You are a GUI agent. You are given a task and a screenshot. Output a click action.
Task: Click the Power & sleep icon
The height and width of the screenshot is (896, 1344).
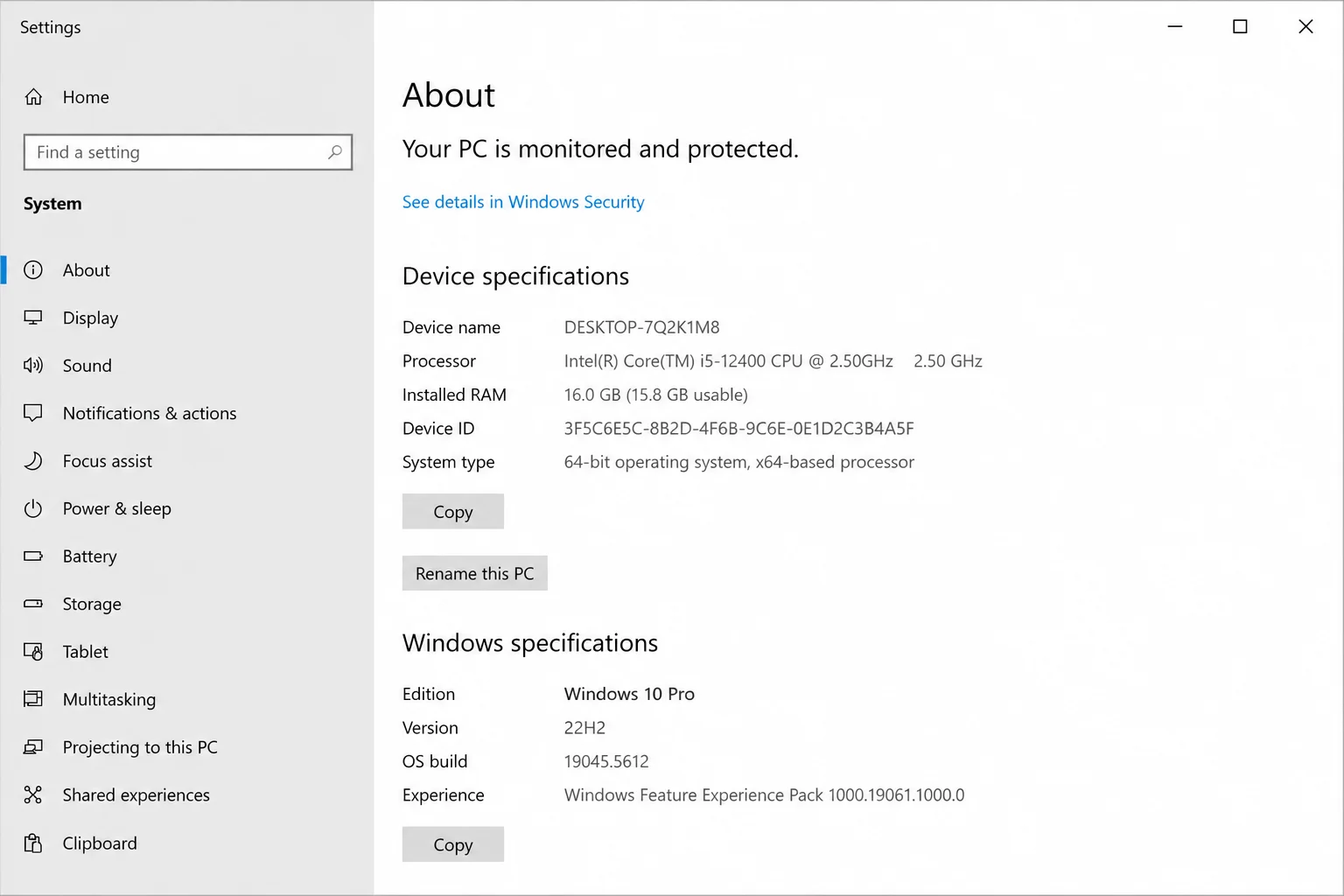(33, 508)
